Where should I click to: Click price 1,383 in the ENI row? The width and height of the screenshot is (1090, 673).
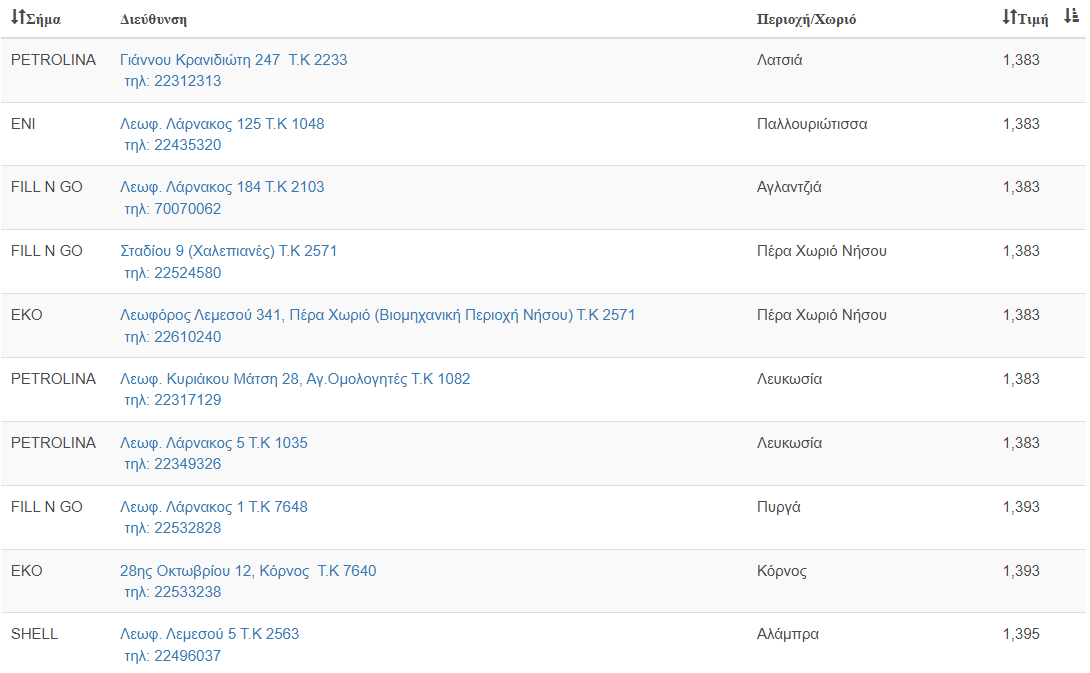point(1020,124)
